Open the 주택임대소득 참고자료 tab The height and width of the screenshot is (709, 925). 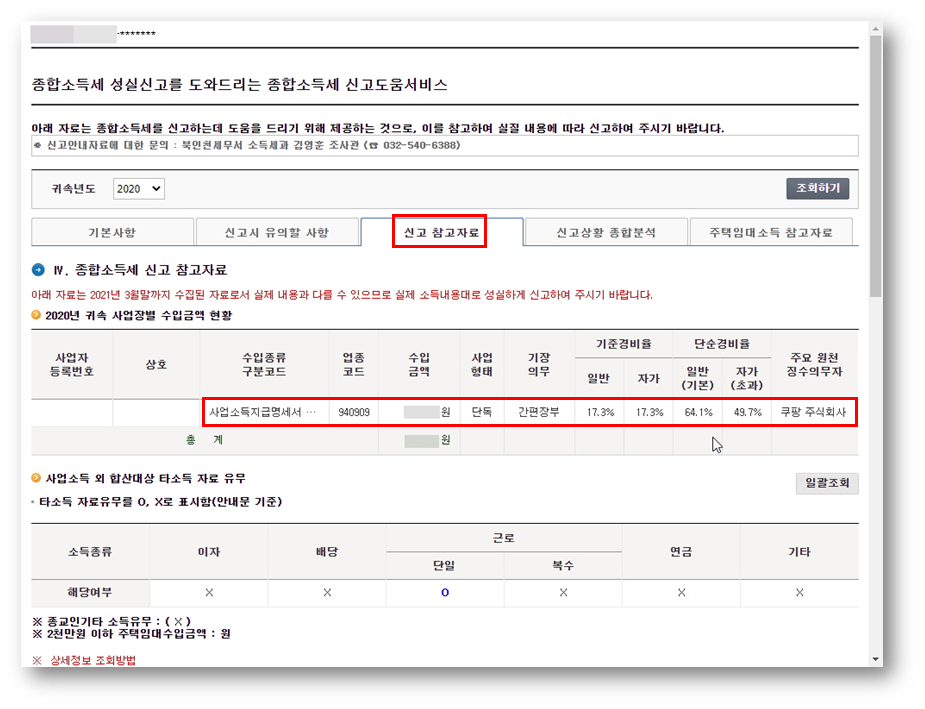[x=770, y=232]
